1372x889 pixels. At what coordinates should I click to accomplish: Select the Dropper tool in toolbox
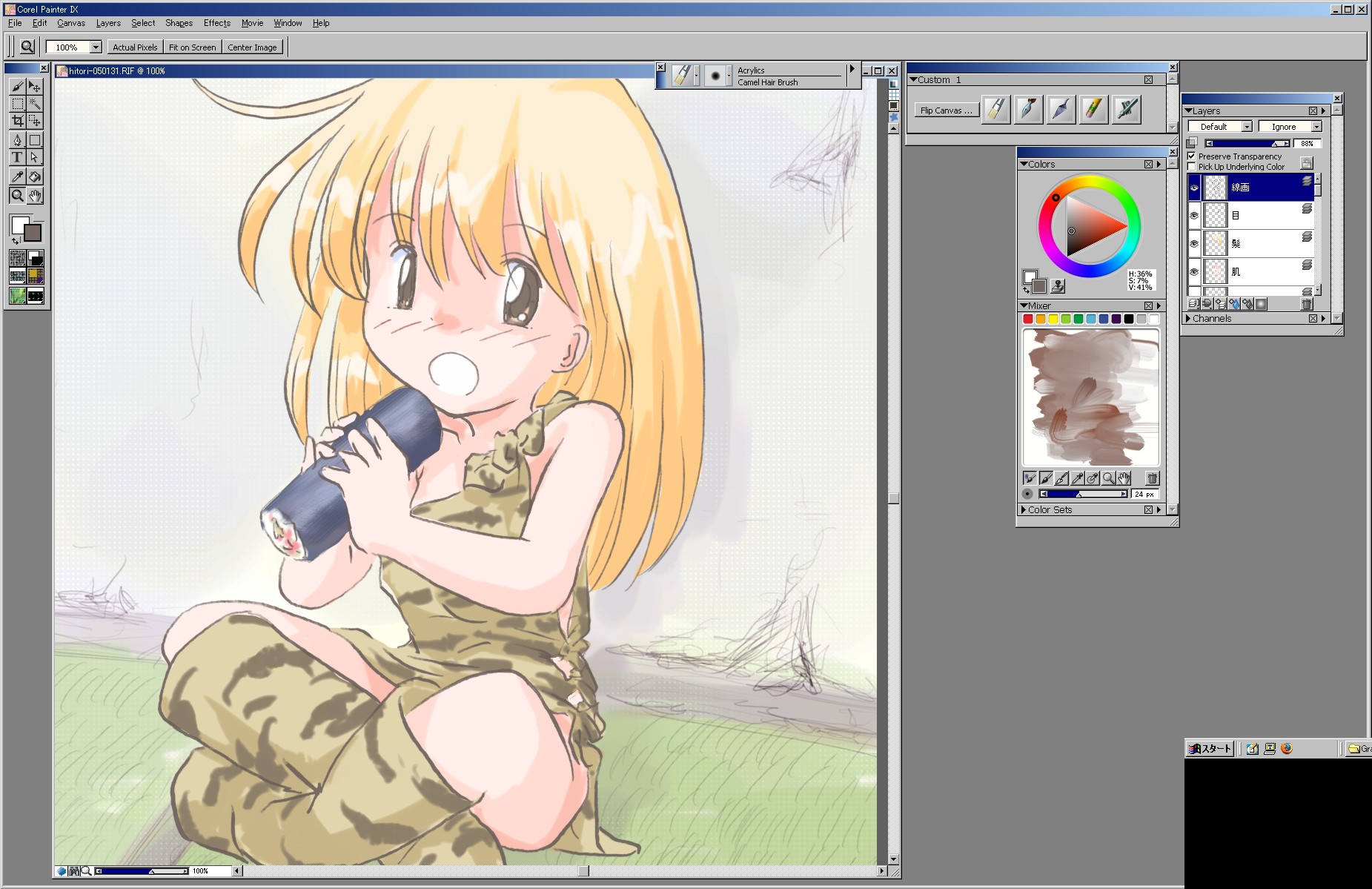pos(18,176)
